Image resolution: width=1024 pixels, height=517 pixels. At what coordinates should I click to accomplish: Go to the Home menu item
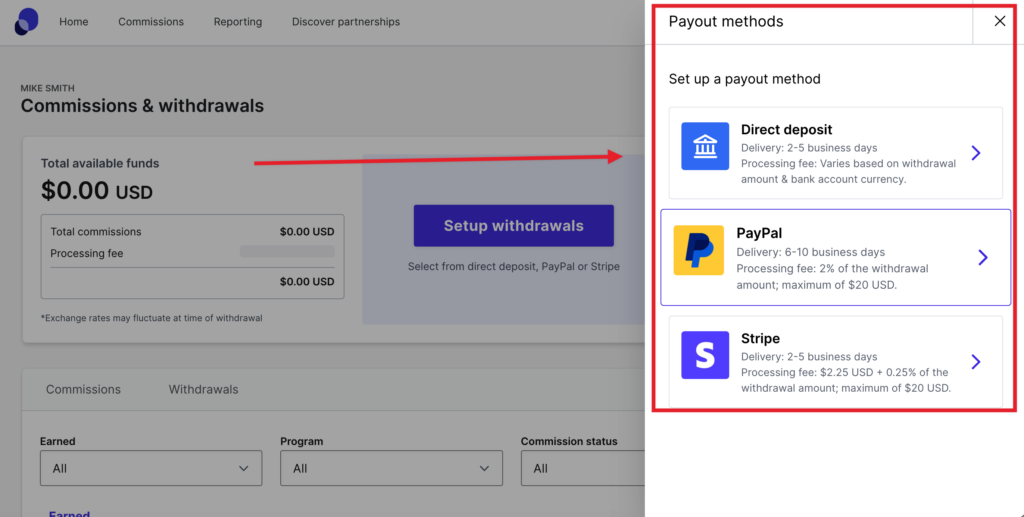pyautogui.click(x=74, y=22)
